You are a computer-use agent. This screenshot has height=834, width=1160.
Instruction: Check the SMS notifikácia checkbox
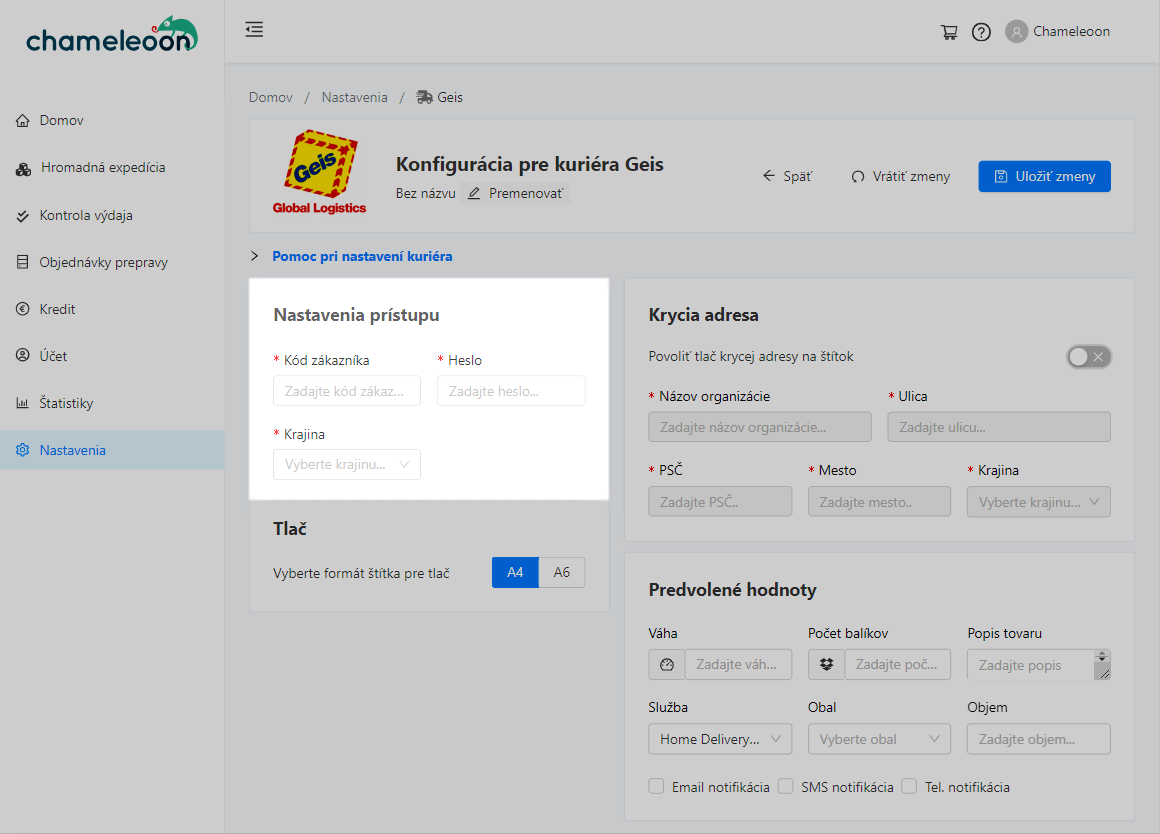(x=786, y=787)
